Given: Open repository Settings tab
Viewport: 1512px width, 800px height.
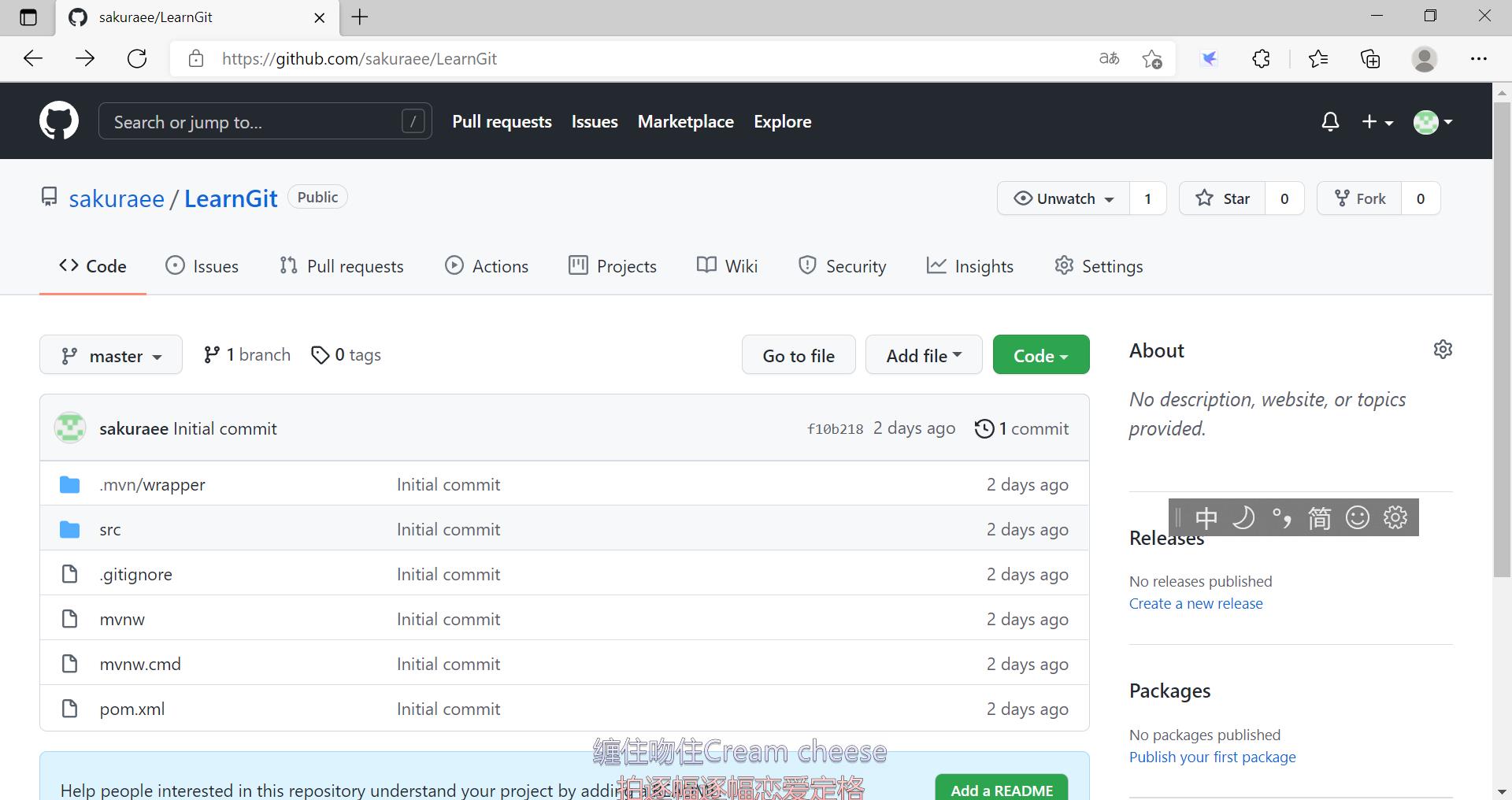Looking at the screenshot, I should point(1099,266).
